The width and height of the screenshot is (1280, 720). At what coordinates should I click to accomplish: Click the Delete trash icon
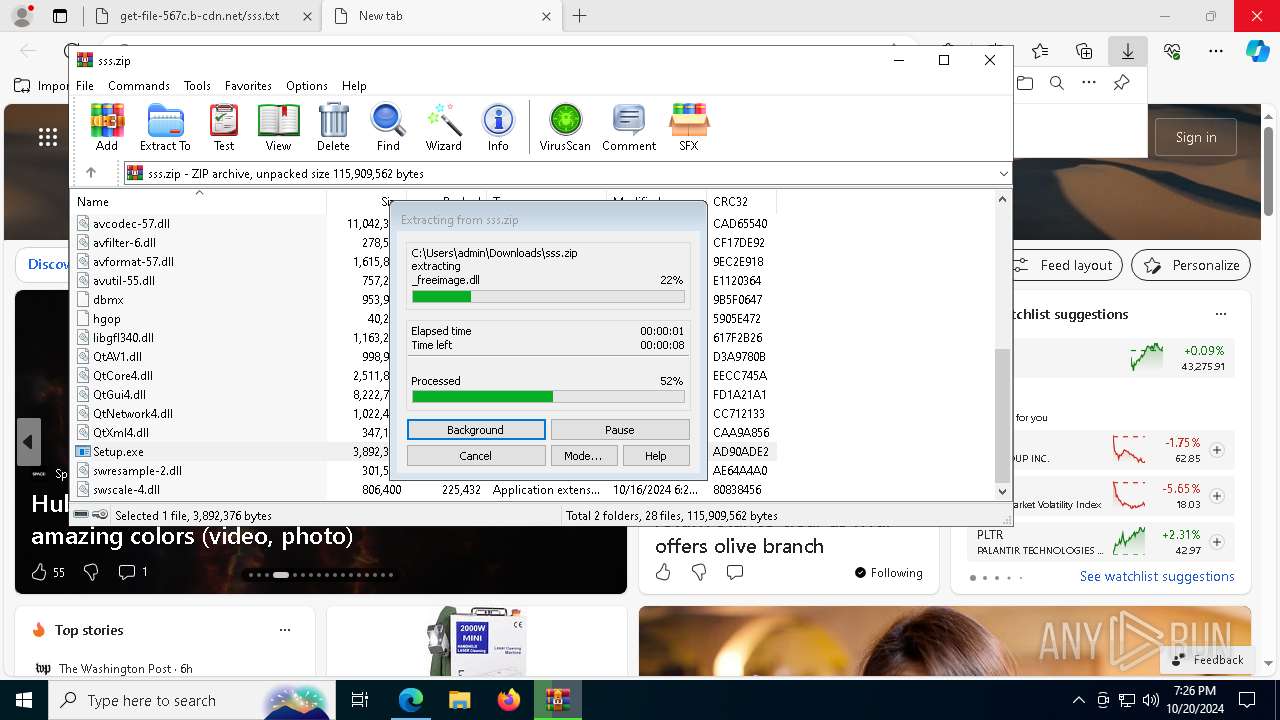pyautogui.click(x=333, y=127)
